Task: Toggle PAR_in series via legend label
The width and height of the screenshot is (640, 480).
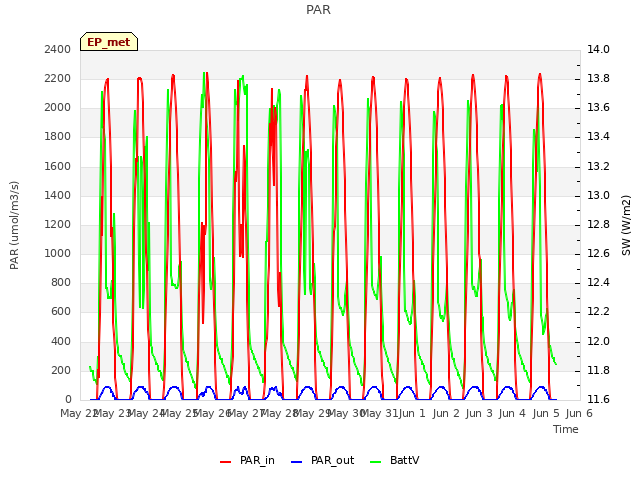Action: [257, 460]
